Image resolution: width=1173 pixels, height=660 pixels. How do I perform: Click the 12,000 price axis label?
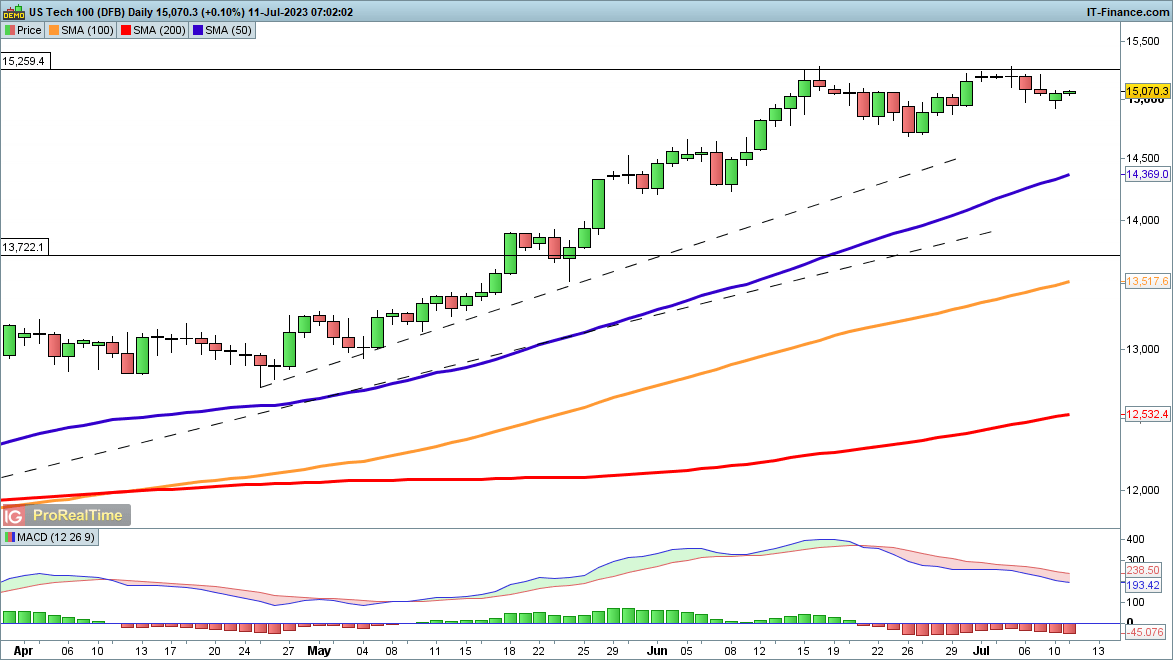[x=1143, y=490]
